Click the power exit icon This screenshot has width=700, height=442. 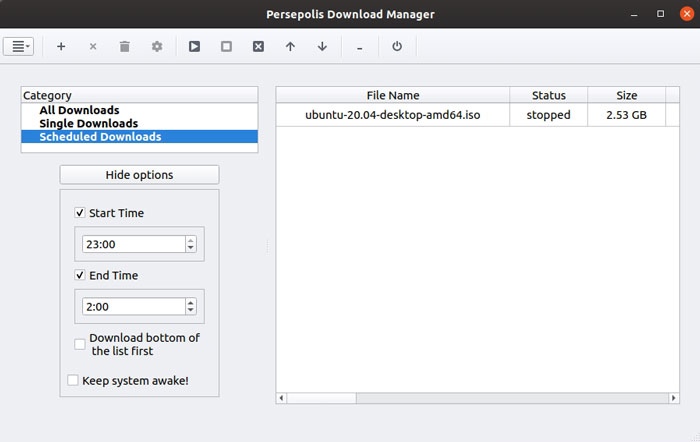pos(397,46)
